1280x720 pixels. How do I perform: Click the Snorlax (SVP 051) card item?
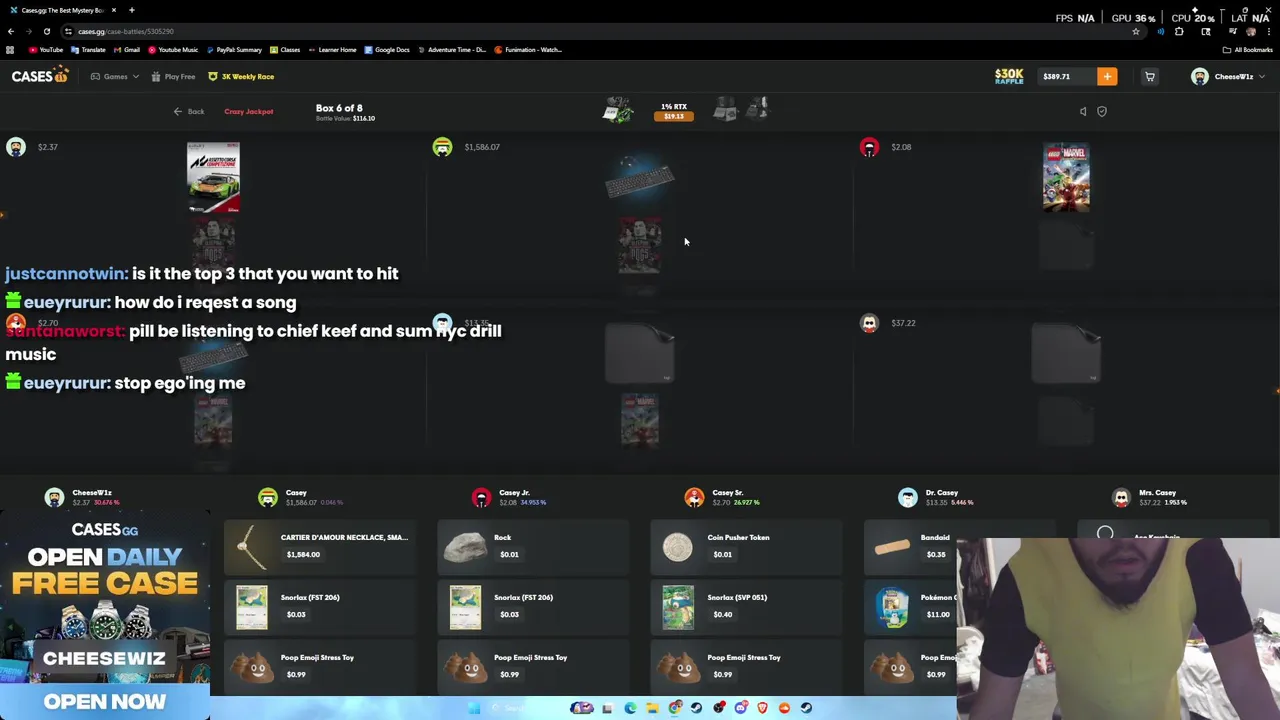coord(746,606)
